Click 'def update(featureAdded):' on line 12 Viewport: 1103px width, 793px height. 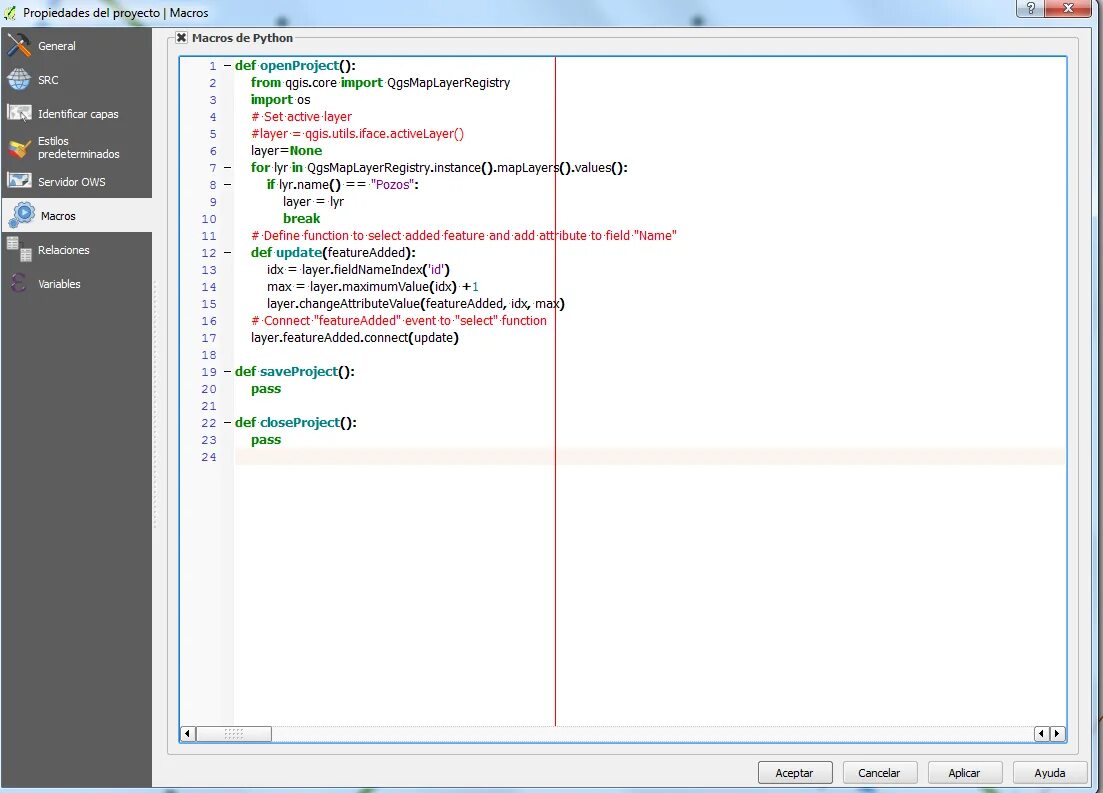(x=333, y=253)
